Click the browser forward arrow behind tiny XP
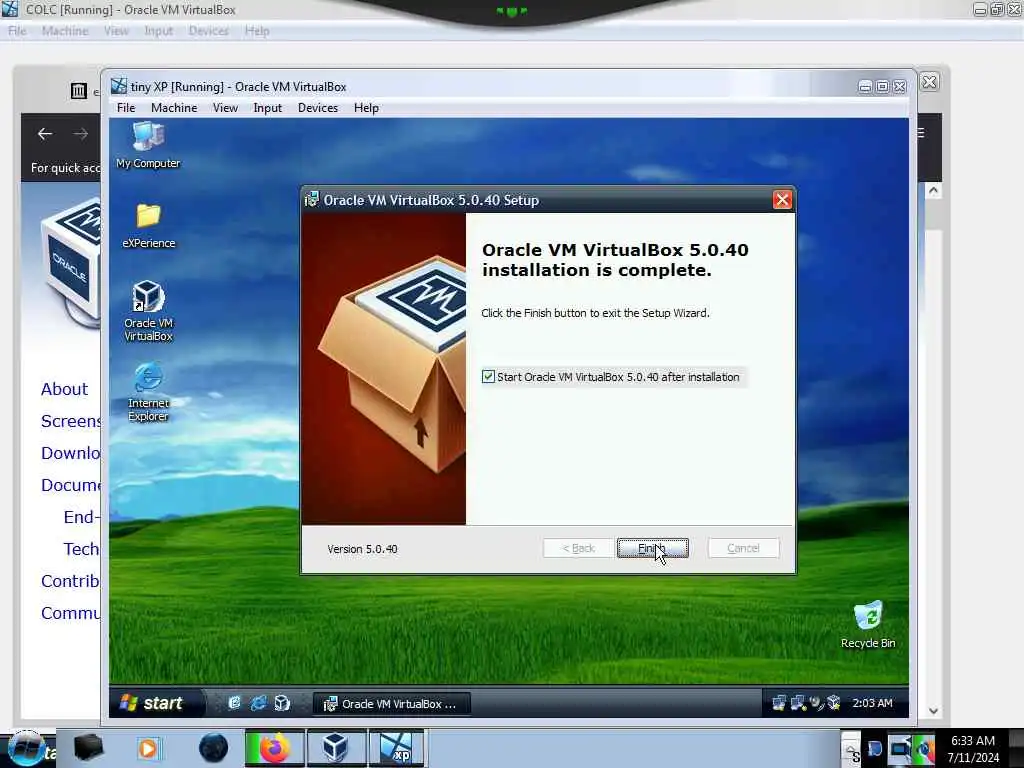Viewport: 1024px width, 768px height. point(81,134)
